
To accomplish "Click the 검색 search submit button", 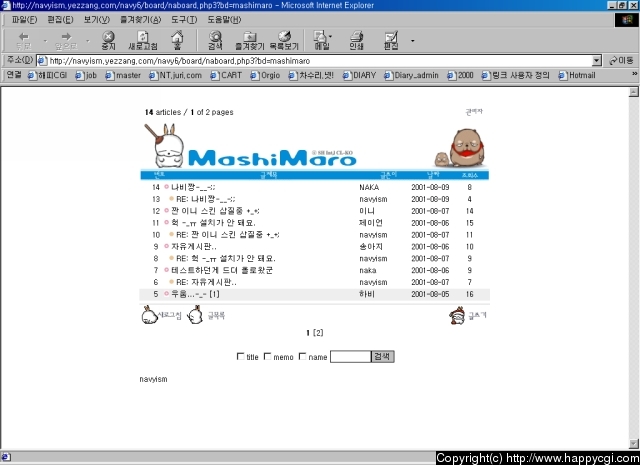I will [x=382, y=356].
